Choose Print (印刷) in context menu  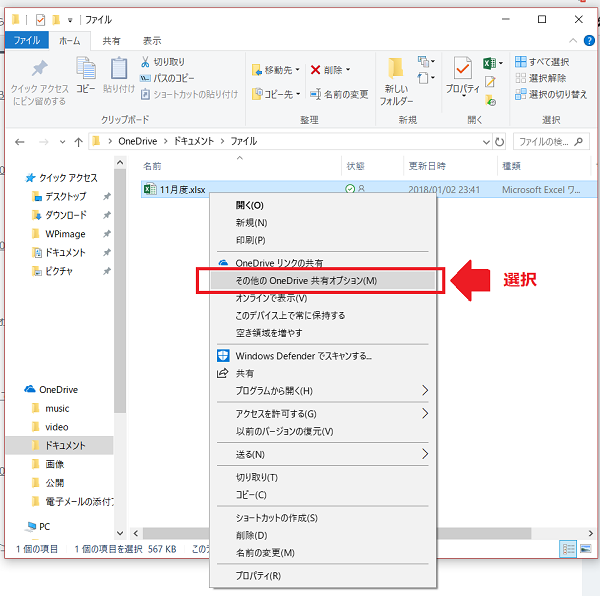(323, 240)
